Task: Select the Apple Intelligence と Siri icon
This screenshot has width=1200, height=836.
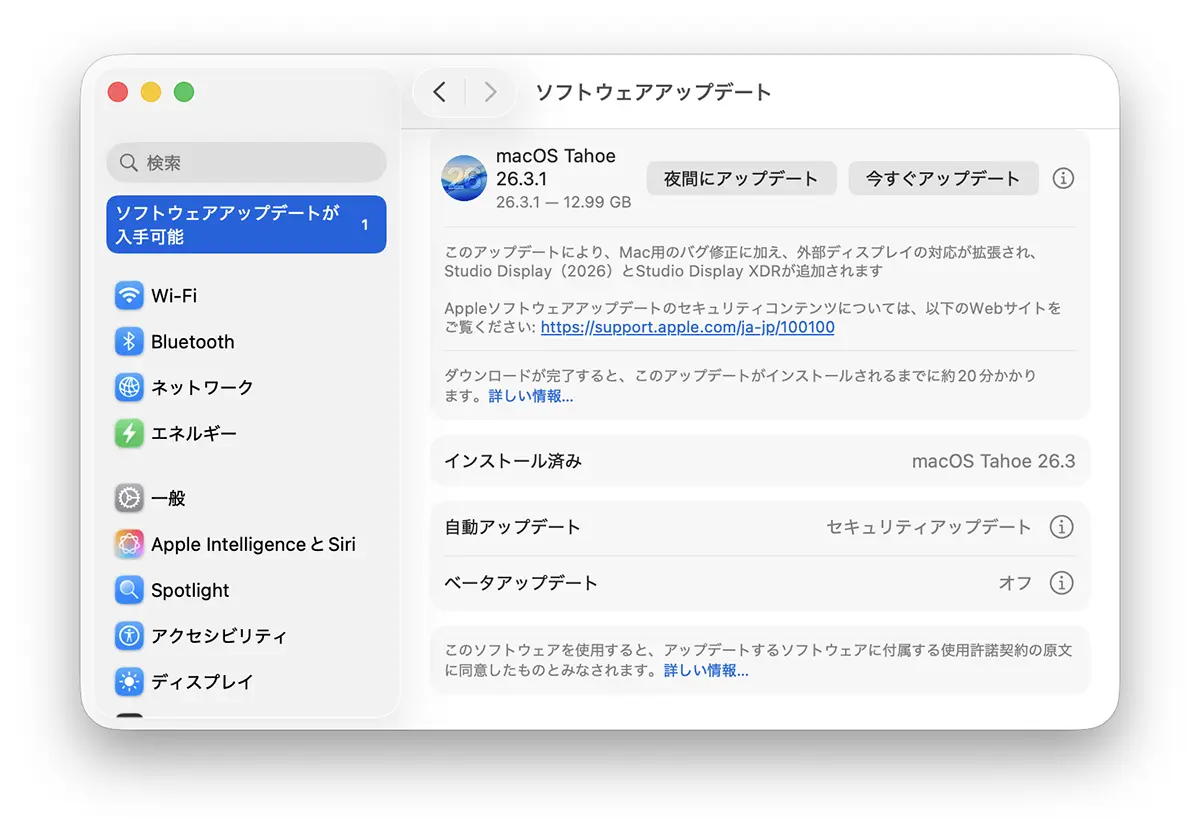Action: (x=128, y=544)
